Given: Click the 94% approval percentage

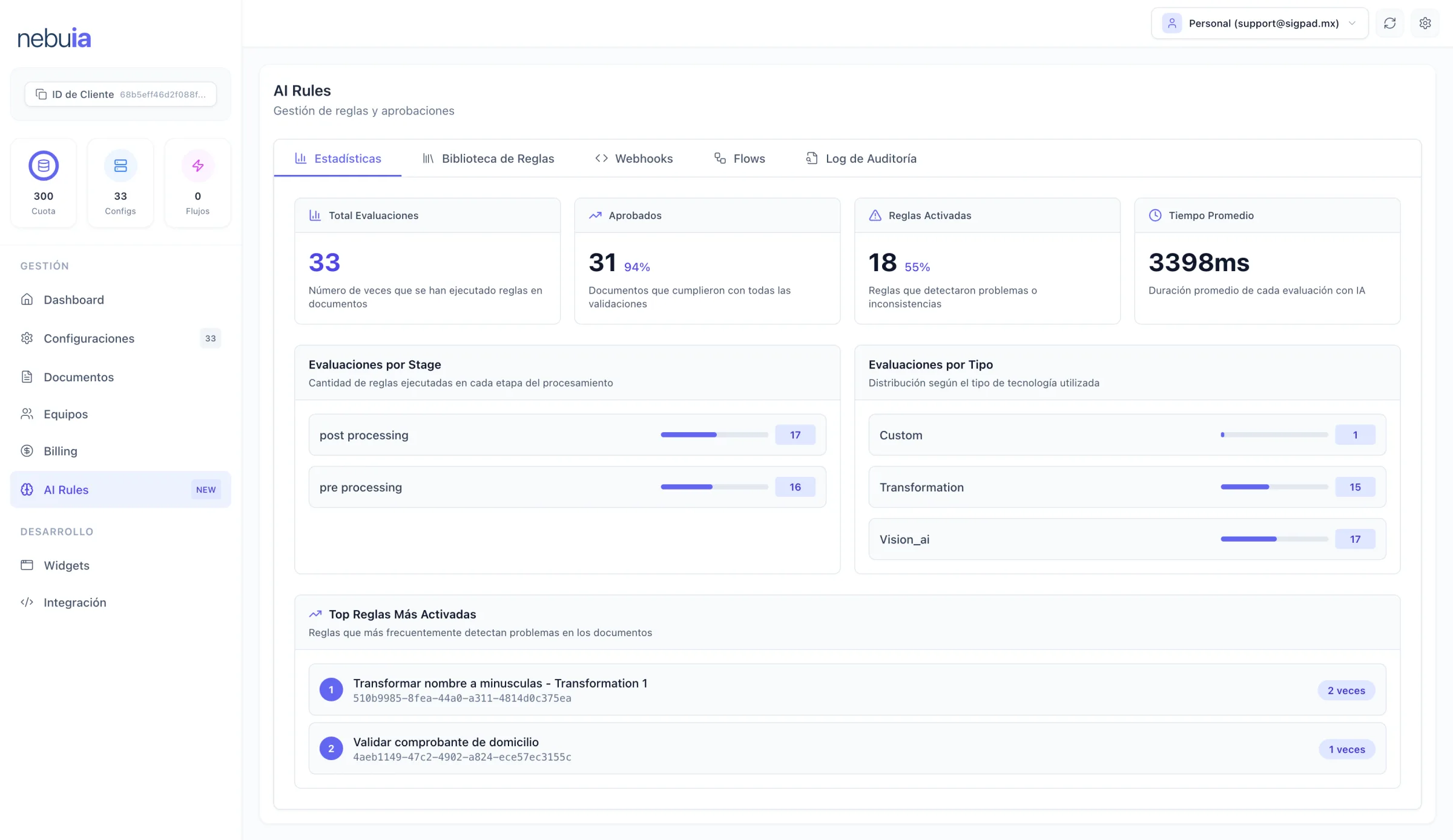Looking at the screenshot, I should point(637,267).
